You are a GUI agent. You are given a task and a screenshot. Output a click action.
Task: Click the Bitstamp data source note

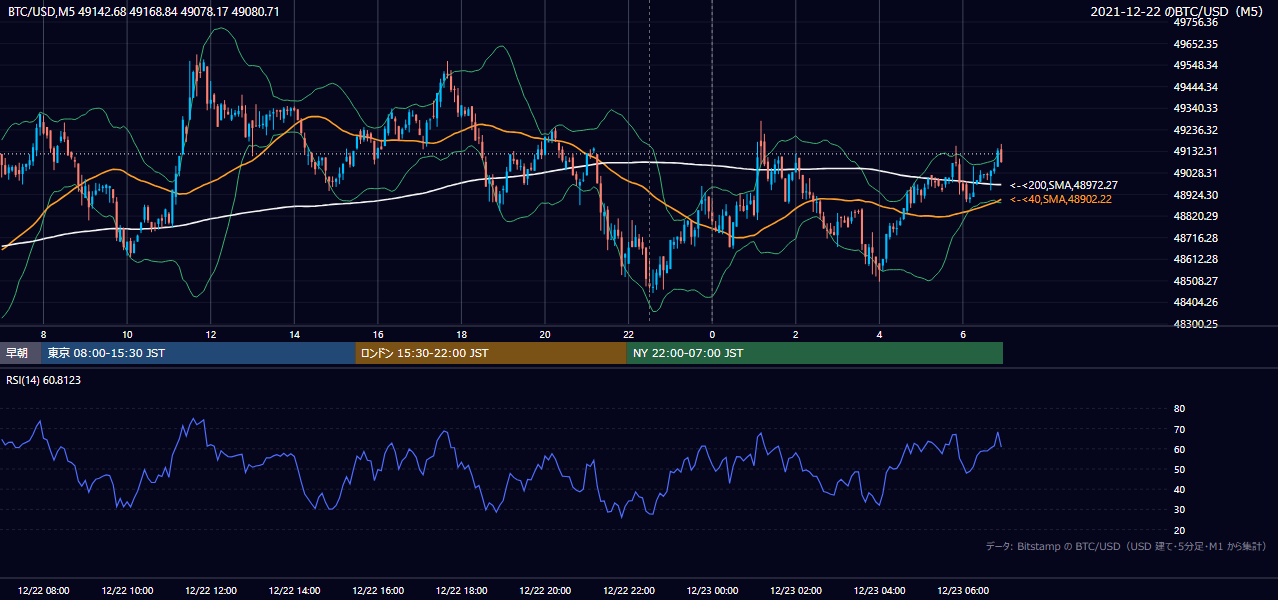coord(1126,546)
